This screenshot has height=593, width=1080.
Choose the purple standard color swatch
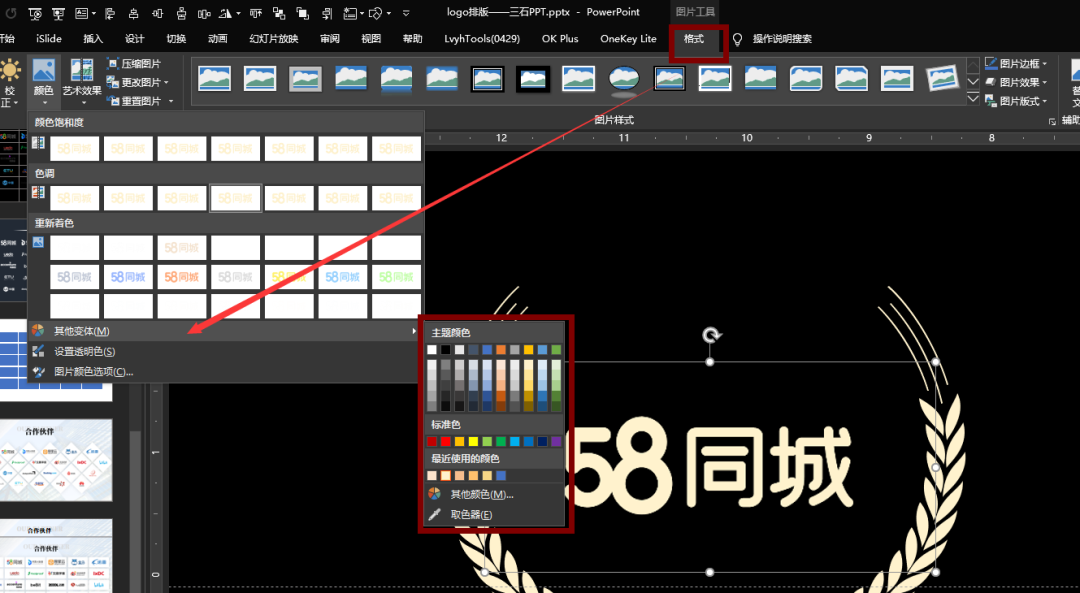(x=556, y=441)
